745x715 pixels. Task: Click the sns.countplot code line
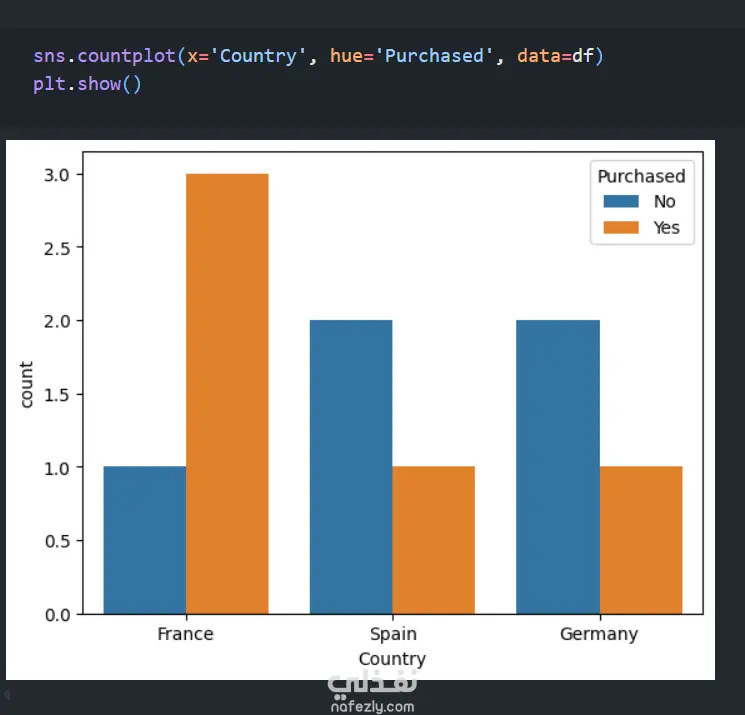pos(318,56)
